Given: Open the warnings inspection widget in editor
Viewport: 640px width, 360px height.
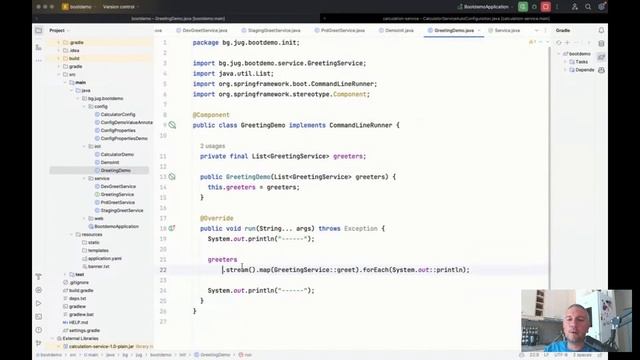Looking at the screenshot, I should point(532,42).
